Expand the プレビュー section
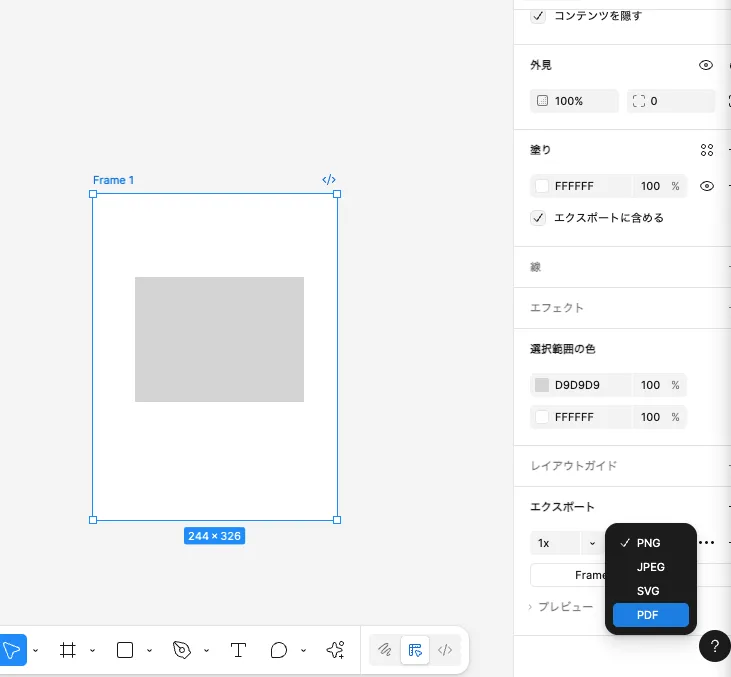This screenshot has height=677, width=731. click(560, 607)
